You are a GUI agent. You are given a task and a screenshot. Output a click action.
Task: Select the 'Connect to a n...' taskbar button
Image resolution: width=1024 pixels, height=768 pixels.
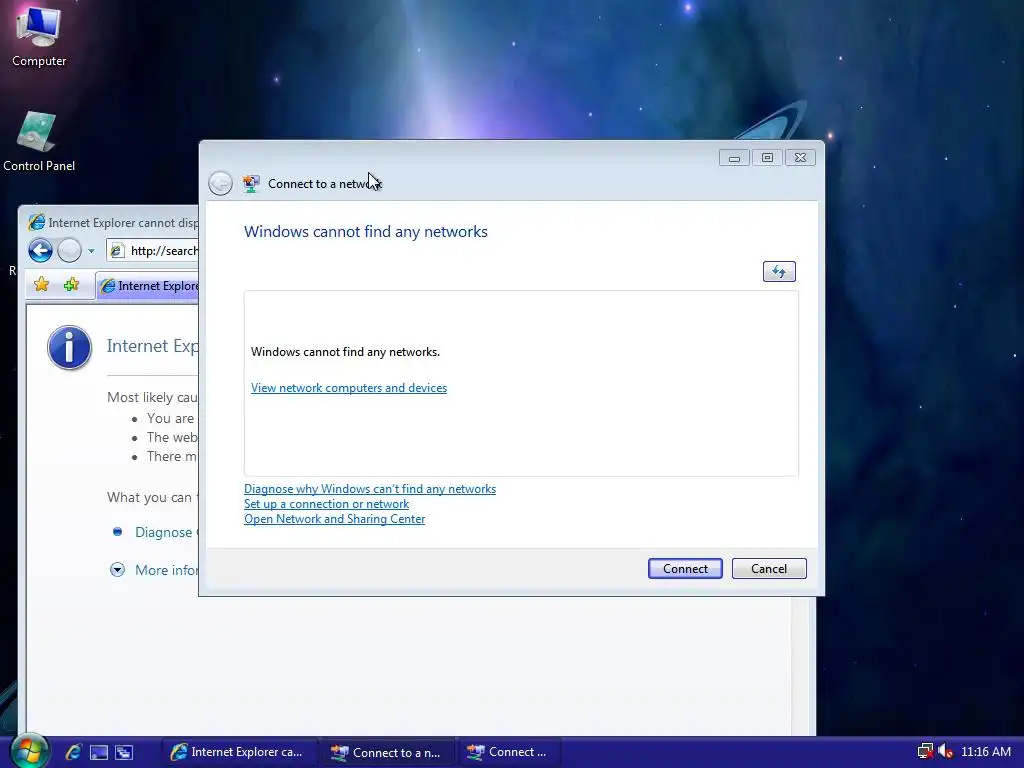tap(387, 752)
